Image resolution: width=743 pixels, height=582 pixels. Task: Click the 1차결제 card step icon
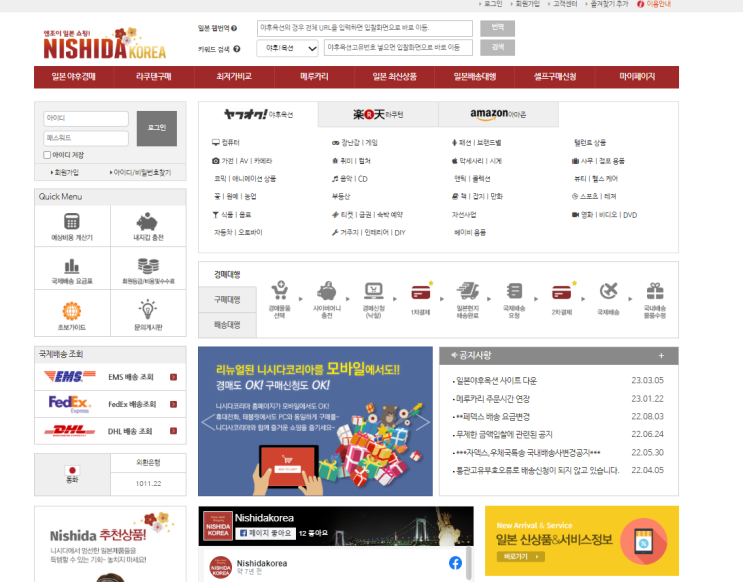[x=421, y=291]
